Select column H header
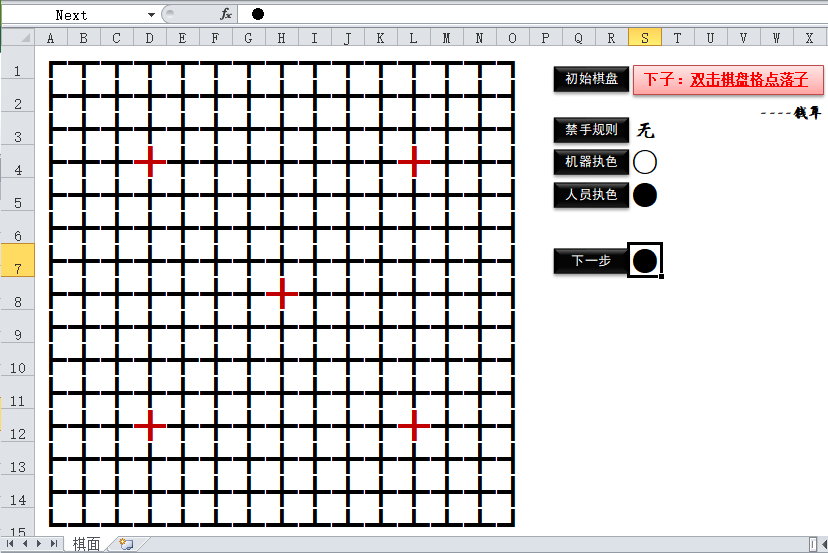This screenshot has width=828, height=553. point(281,38)
